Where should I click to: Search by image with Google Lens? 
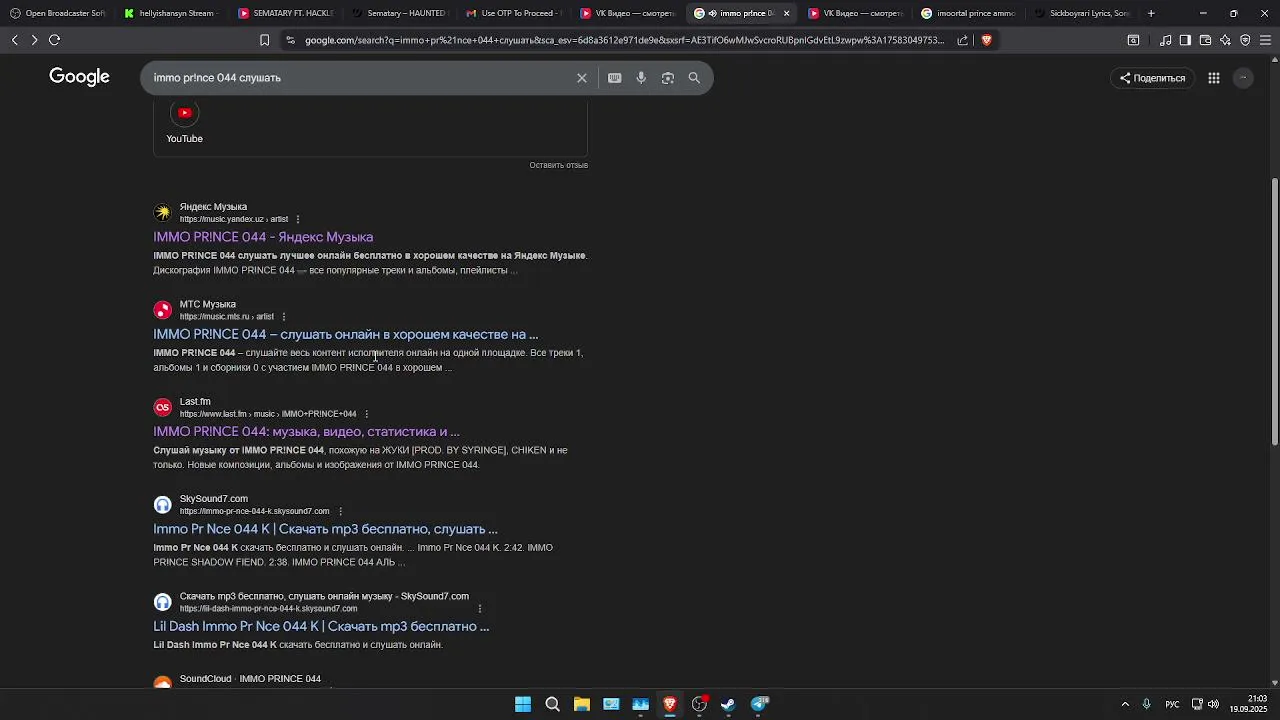coord(668,78)
